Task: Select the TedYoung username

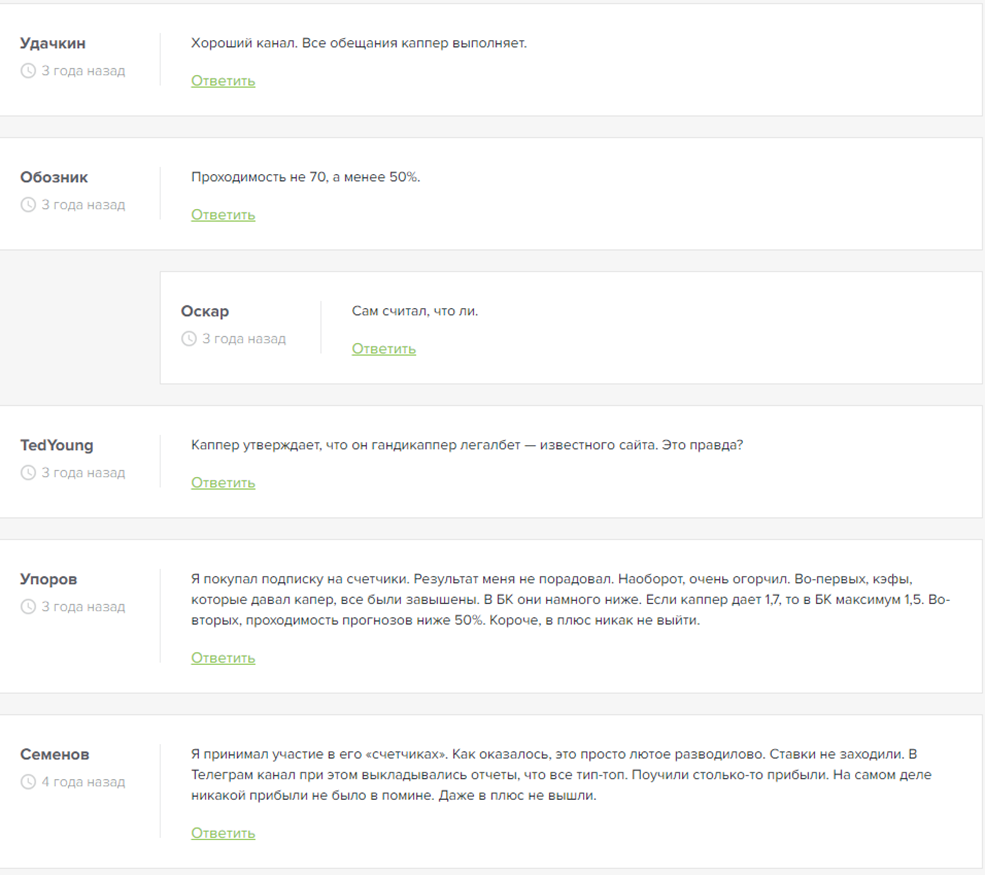Action: pos(57,445)
